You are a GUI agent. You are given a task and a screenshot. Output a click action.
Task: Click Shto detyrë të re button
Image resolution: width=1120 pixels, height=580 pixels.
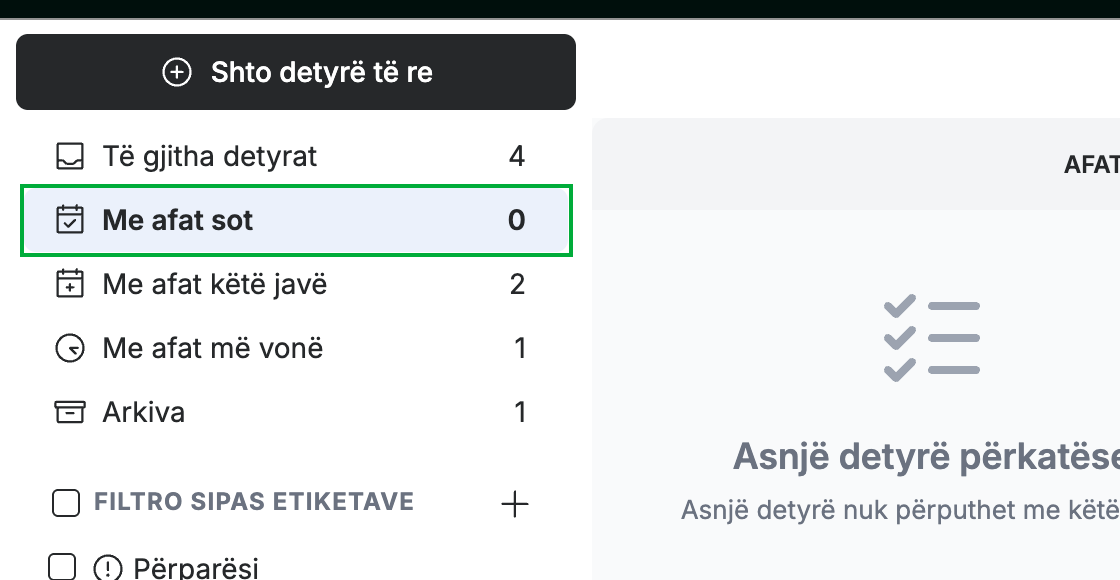click(296, 72)
